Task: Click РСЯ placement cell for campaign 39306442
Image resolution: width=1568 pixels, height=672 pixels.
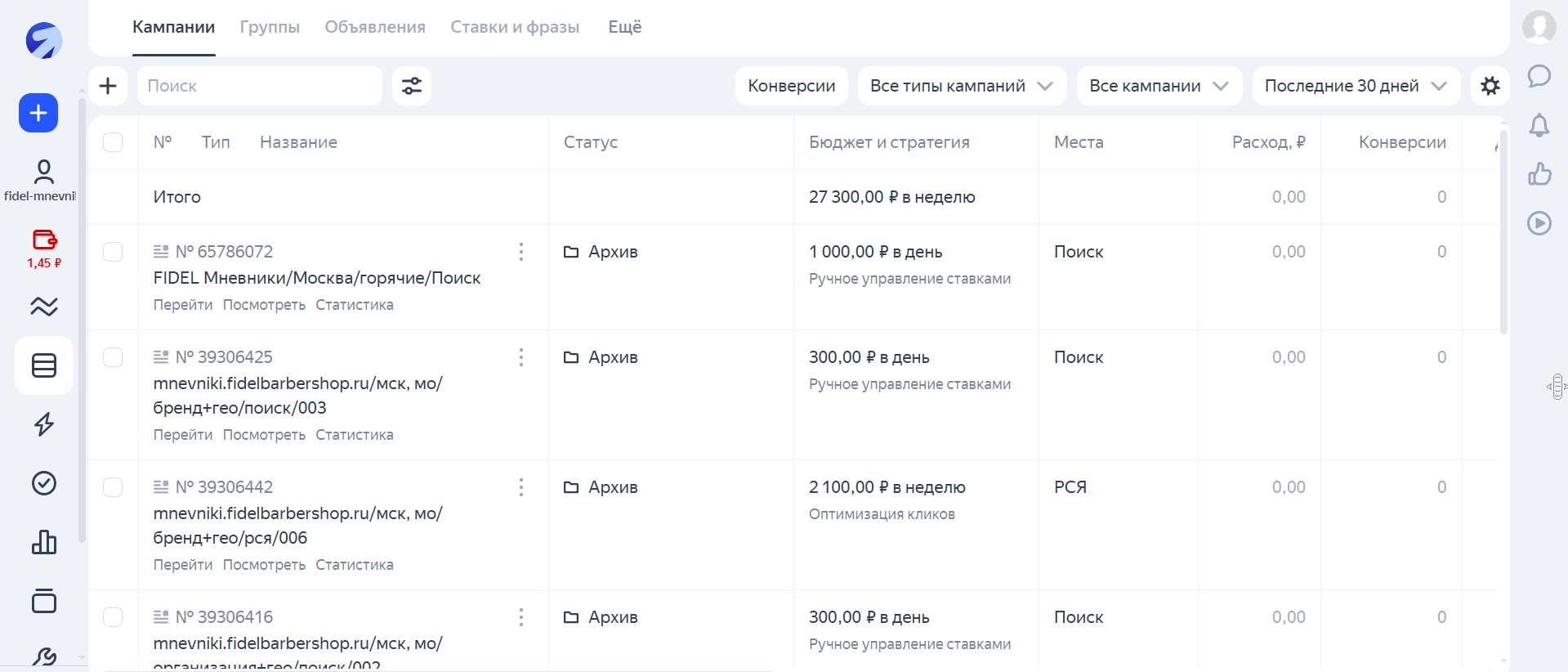Action: 1070,487
